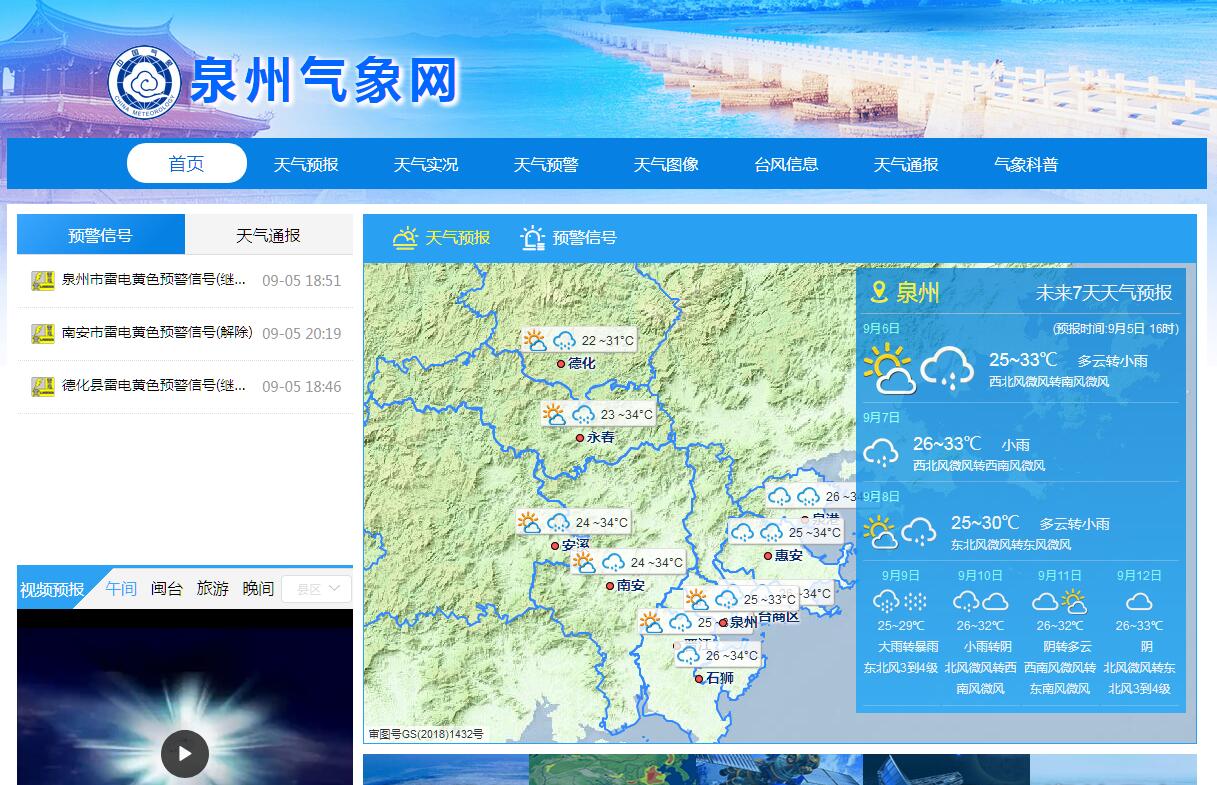Open 泉州市雷电黄色预警信号 warning link
1217x785 pixels.
point(154,280)
